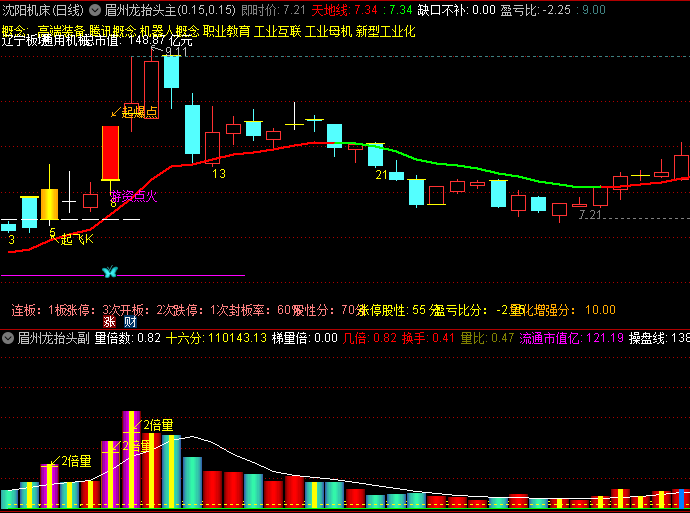Viewport: 690px width, 513px height.
Task: Select the cyan candlestick at the 9.11 high
Action: pyautogui.click(x=172, y=72)
